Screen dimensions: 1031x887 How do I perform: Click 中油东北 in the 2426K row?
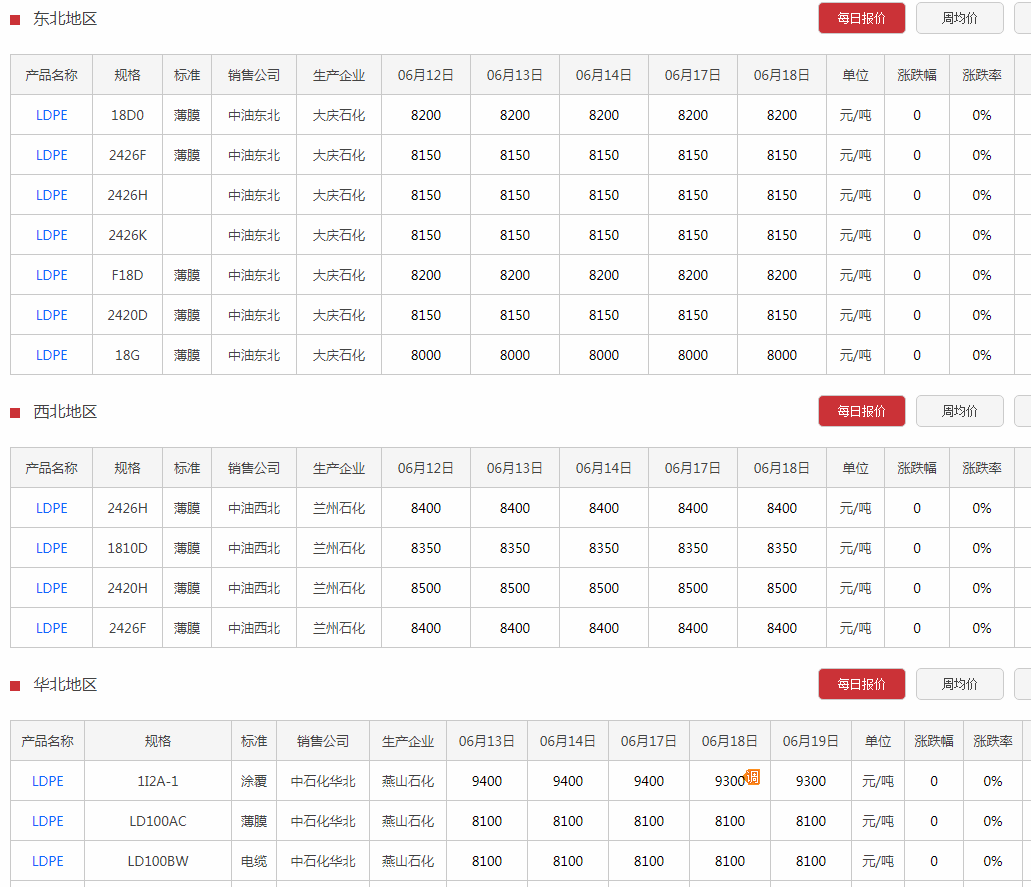coord(254,235)
